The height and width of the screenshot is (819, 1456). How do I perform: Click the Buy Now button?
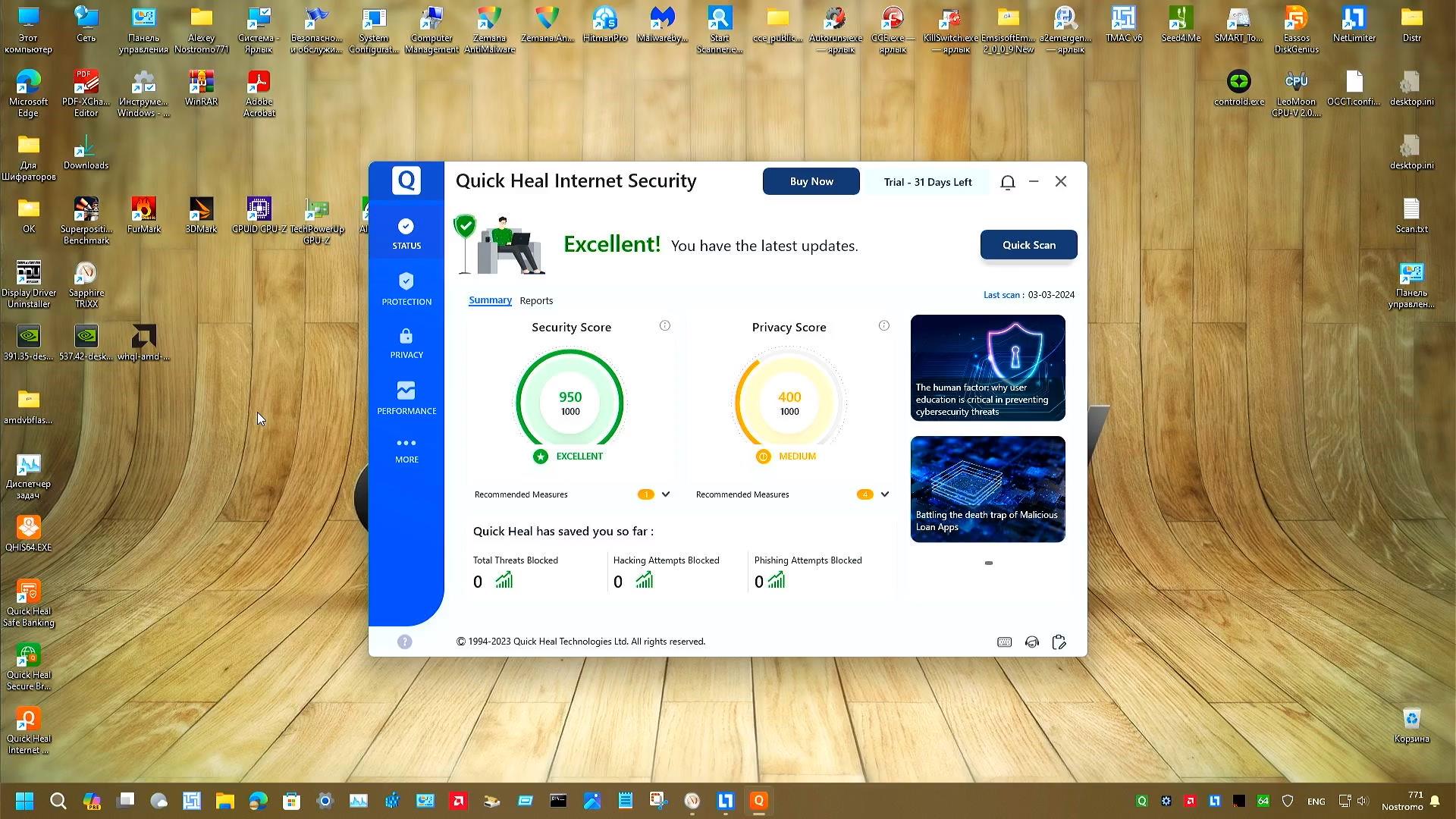[x=811, y=182]
